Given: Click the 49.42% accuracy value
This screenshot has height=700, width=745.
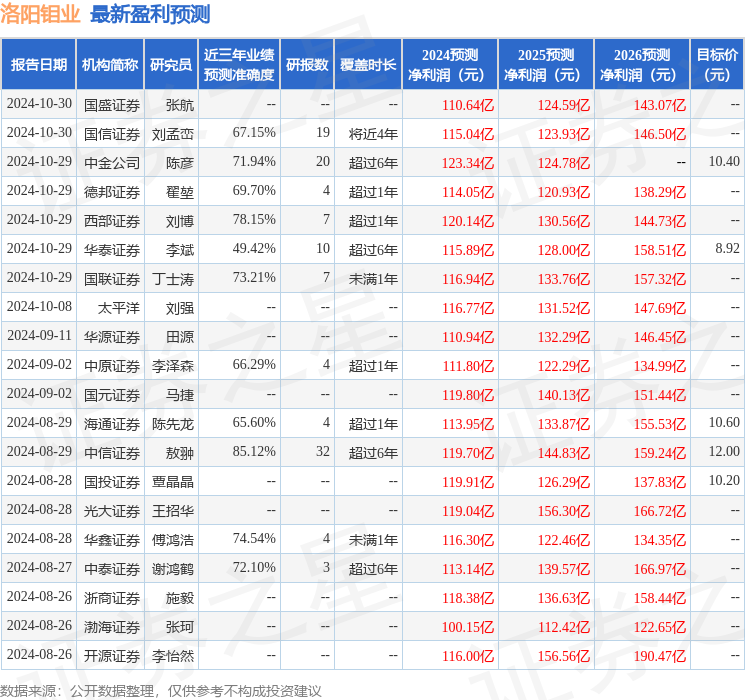Looking at the screenshot, I should pos(254,249).
